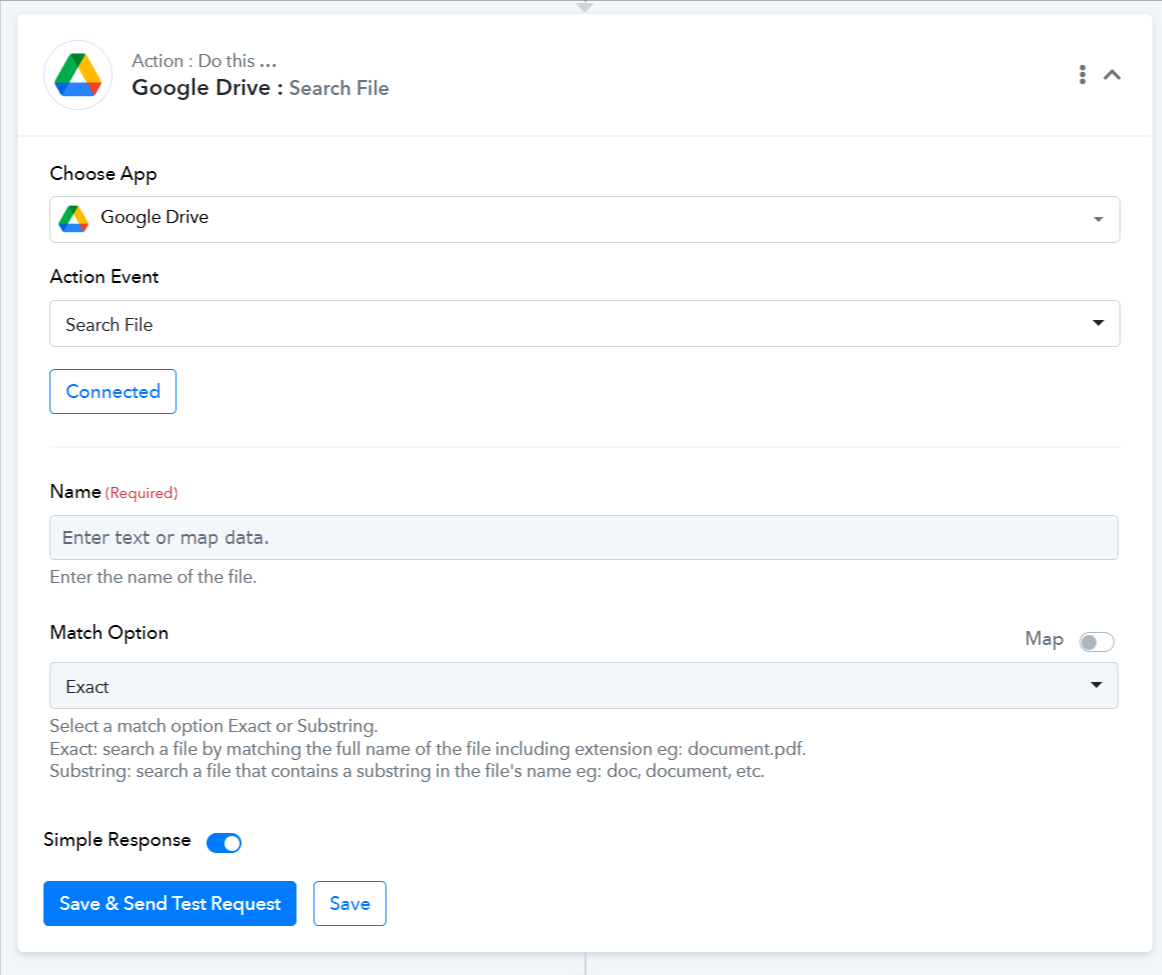Click the Match Option label
The height and width of the screenshot is (975, 1162).
[x=109, y=633]
